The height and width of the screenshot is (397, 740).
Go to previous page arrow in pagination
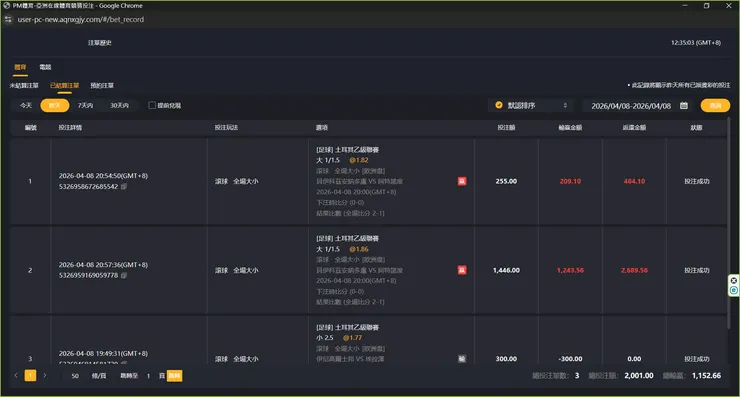(16, 376)
